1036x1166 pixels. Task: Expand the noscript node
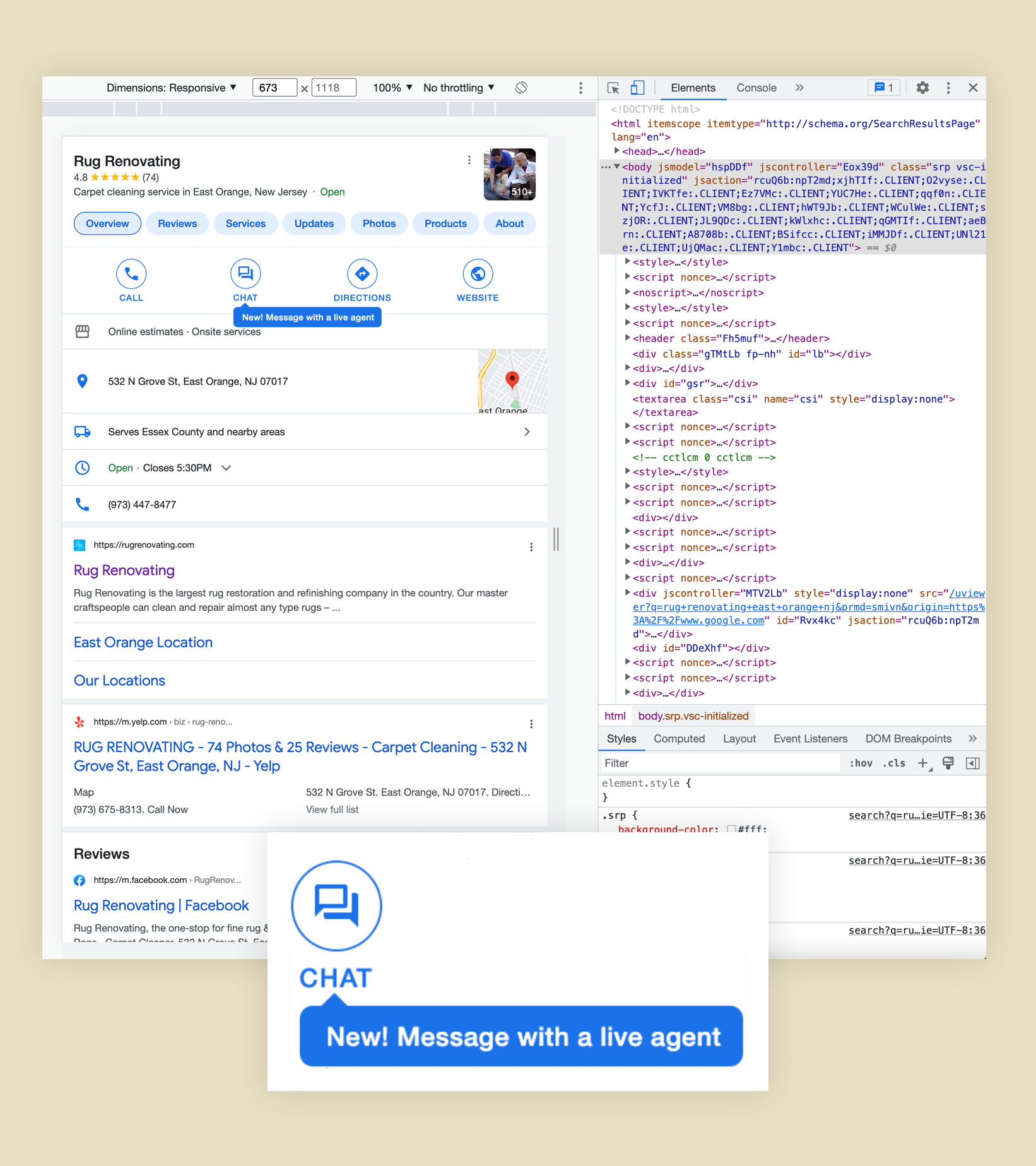pos(627,291)
